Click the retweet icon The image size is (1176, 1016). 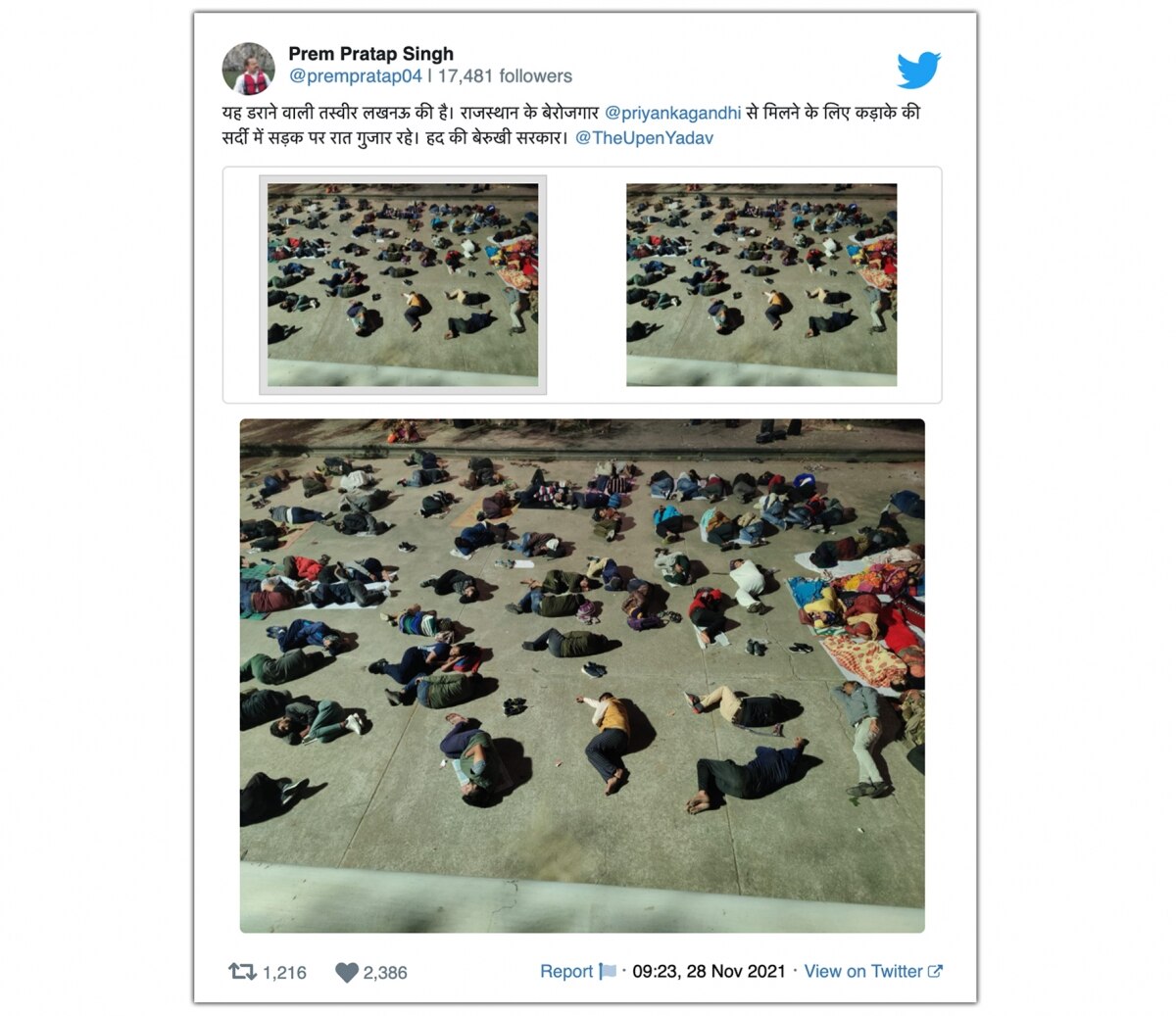point(242,972)
